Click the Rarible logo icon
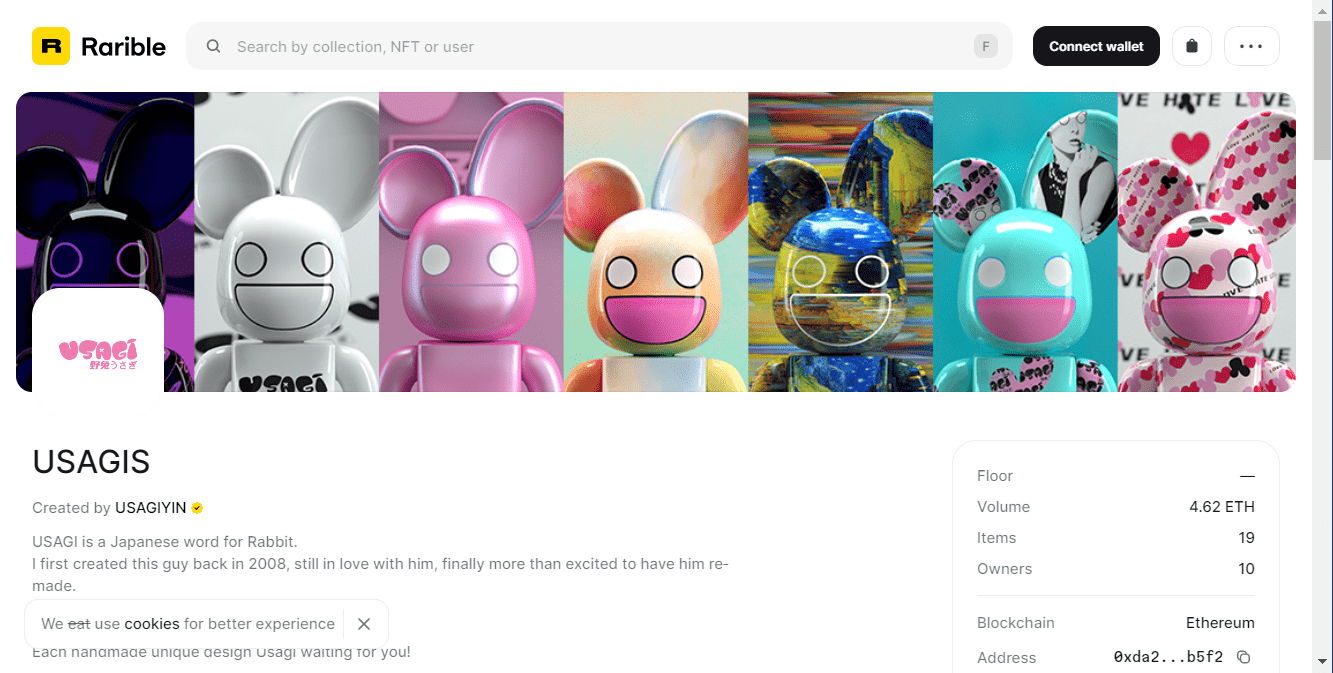The height and width of the screenshot is (673, 1333). 51,46
